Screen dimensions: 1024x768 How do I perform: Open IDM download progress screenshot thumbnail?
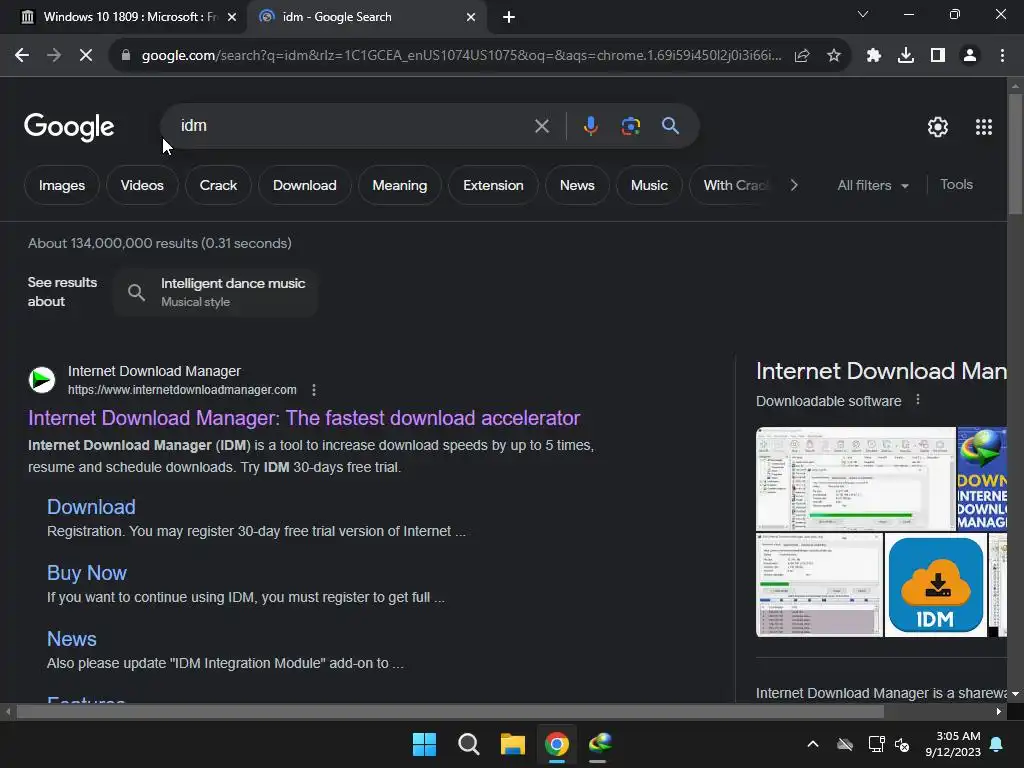819,584
